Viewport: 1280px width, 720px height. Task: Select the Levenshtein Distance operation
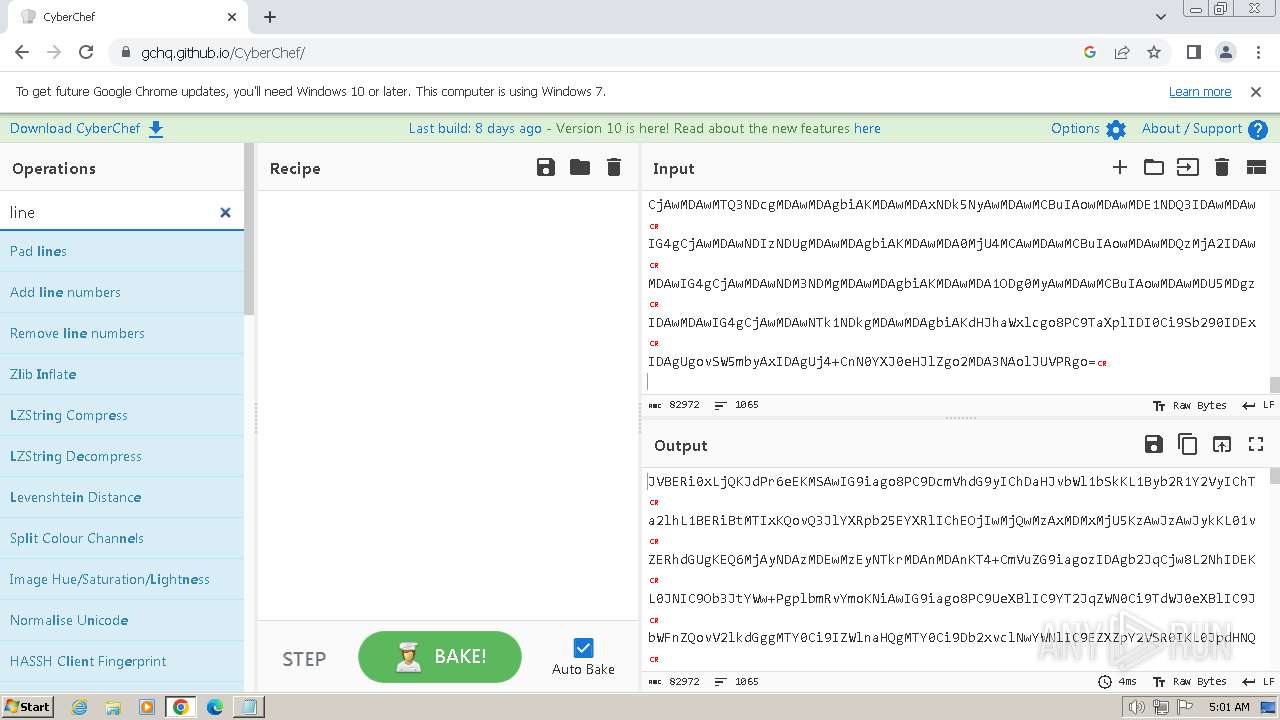tap(122, 497)
